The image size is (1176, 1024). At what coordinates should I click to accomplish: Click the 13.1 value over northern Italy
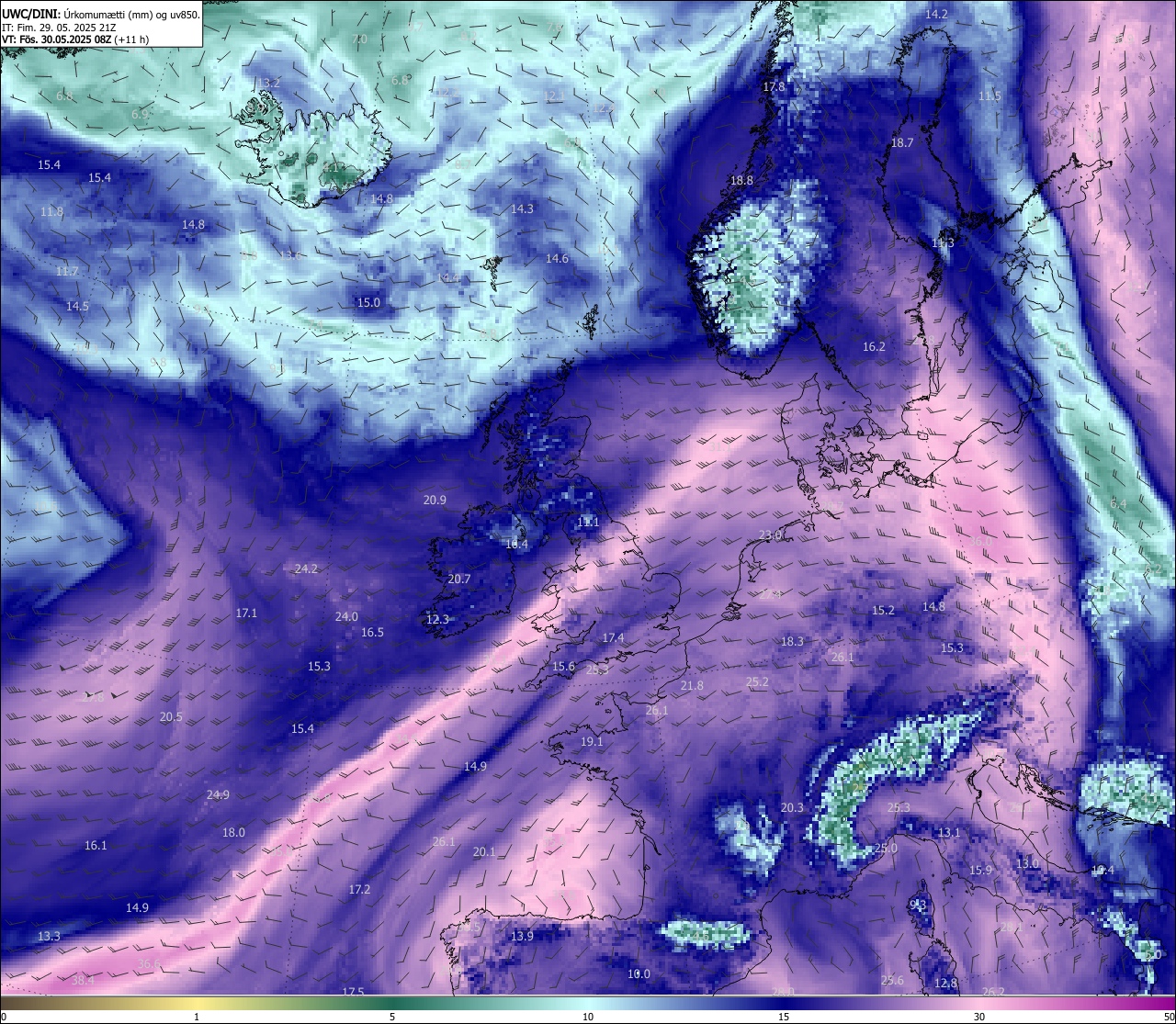tap(948, 833)
